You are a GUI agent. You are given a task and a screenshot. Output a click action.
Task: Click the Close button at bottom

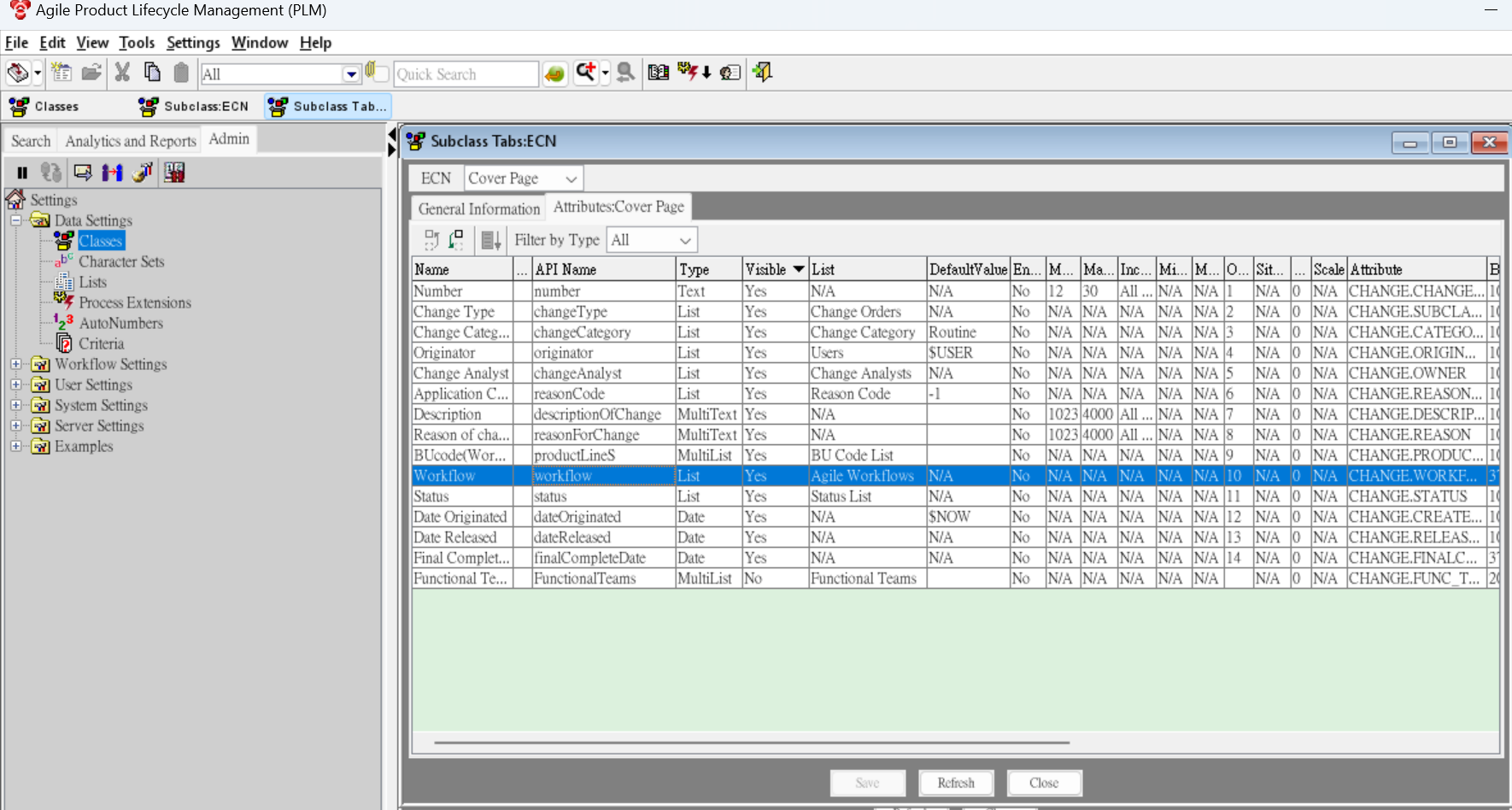point(1044,783)
